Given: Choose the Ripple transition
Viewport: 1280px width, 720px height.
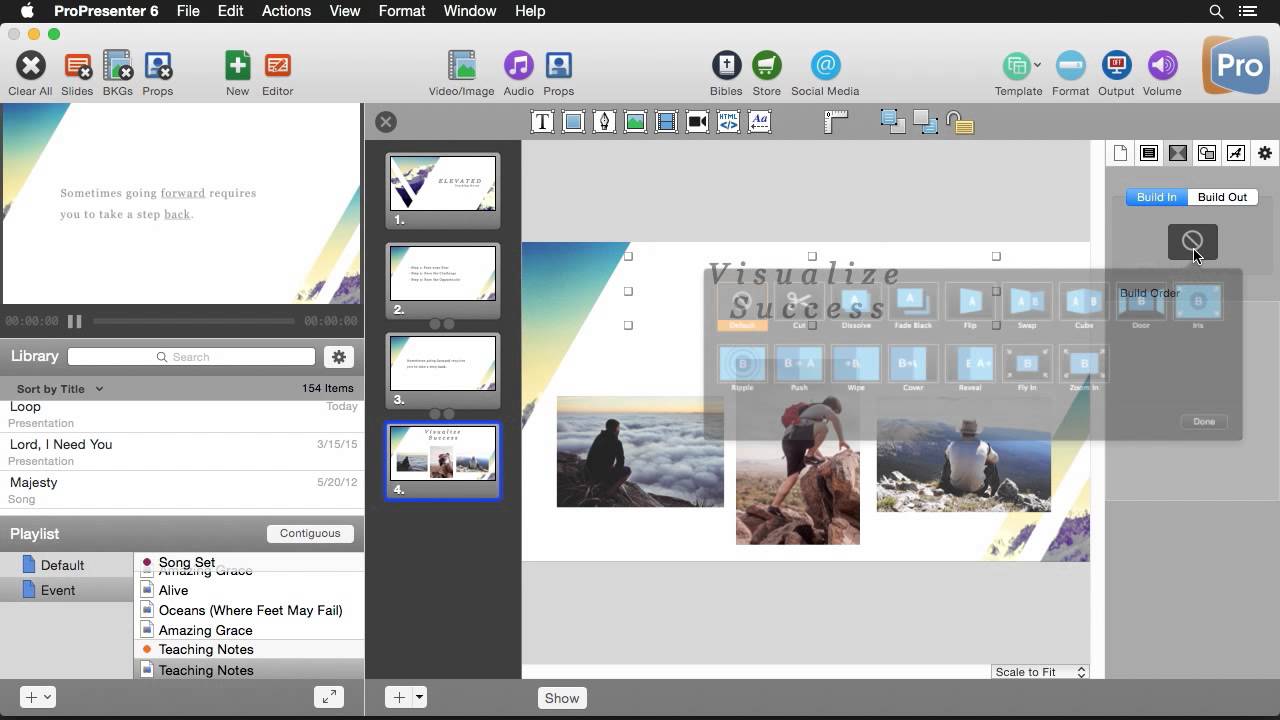Looking at the screenshot, I should click(742, 367).
